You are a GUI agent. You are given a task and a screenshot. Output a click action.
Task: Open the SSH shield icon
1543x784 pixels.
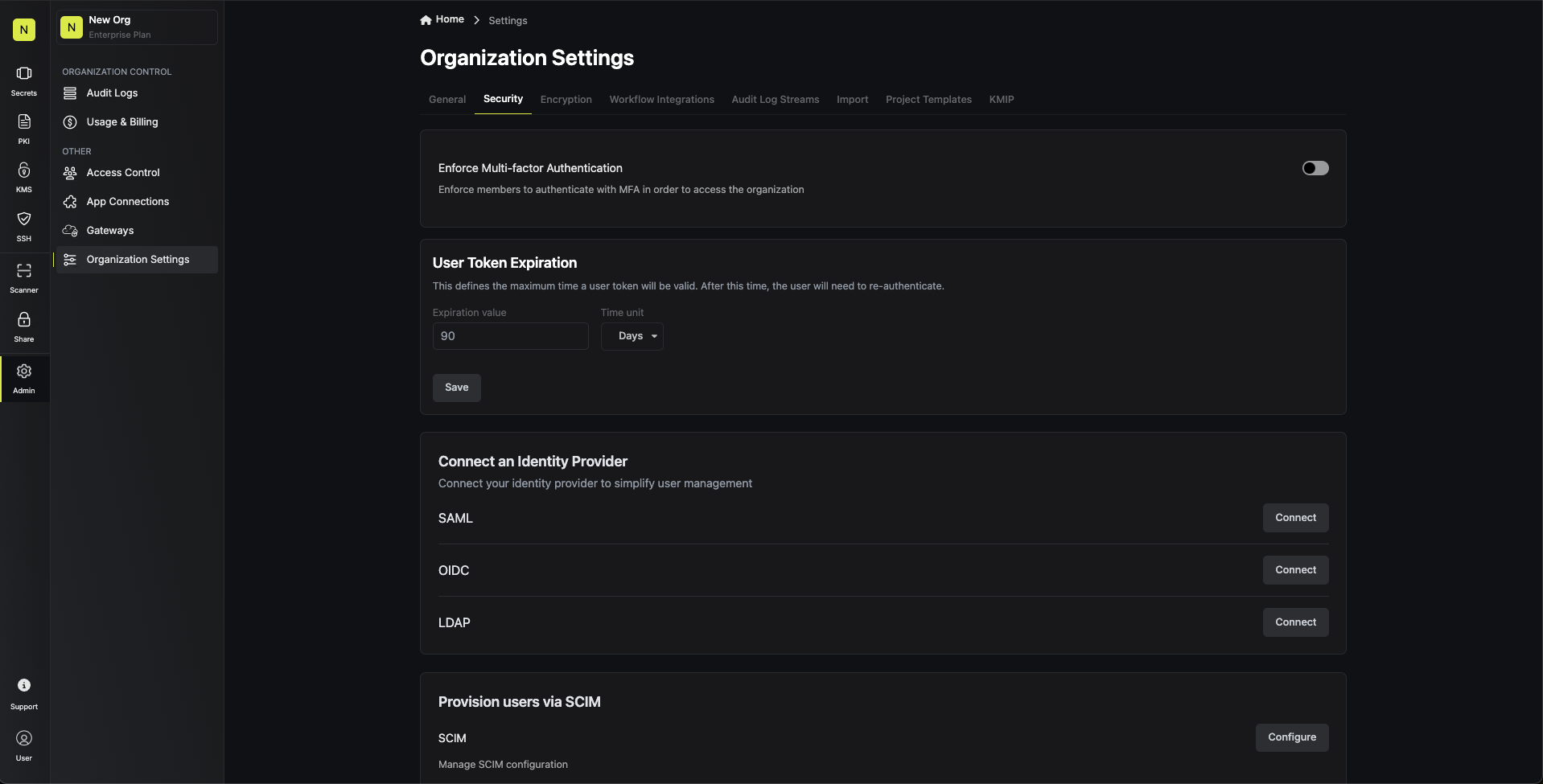24,219
